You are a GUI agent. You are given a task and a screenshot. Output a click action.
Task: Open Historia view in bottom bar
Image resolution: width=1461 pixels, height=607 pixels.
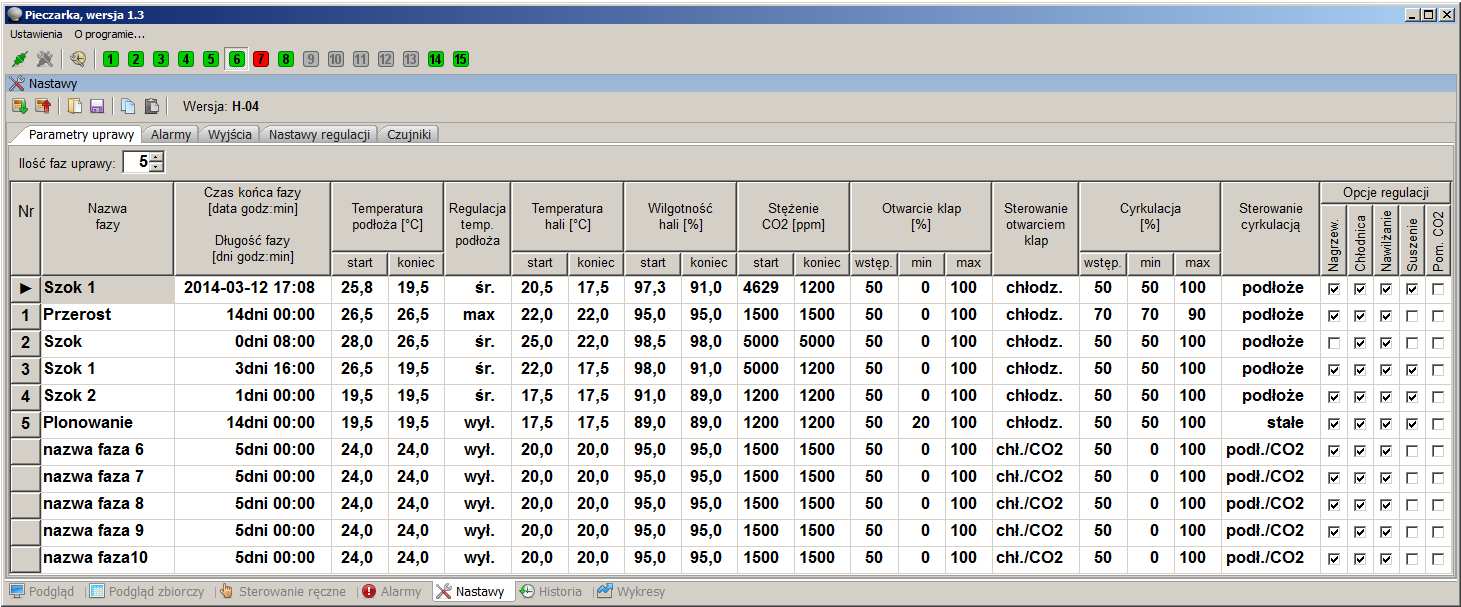tap(551, 591)
